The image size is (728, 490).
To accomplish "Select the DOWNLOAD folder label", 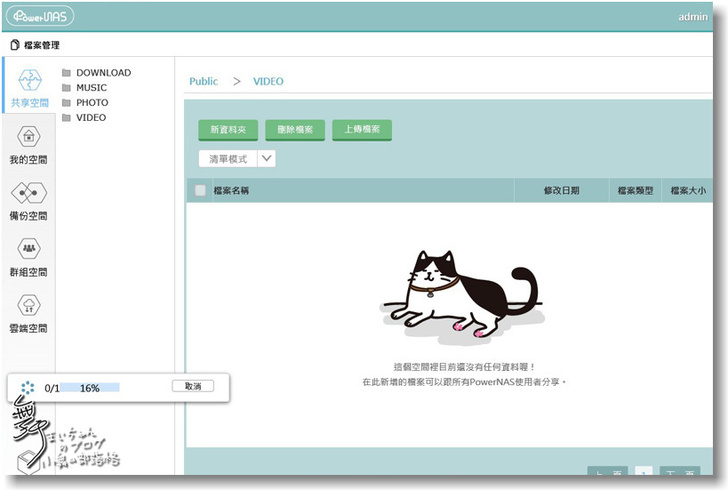I will [x=104, y=73].
